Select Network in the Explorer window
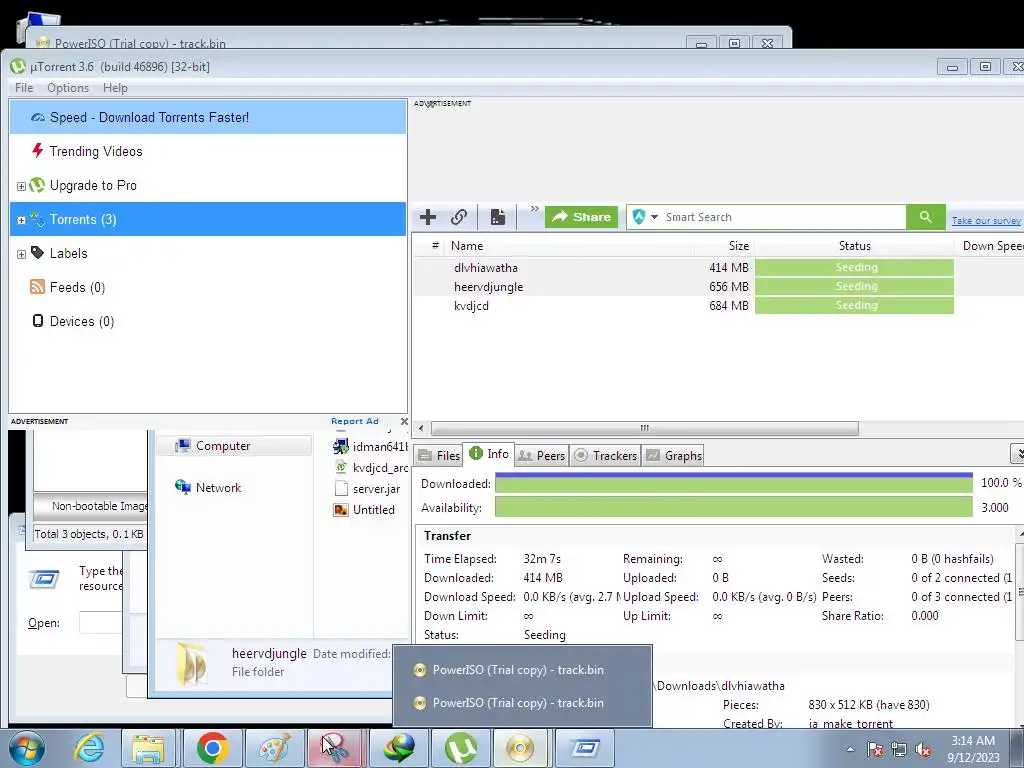Image resolution: width=1024 pixels, height=768 pixels. click(x=218, y=488)
